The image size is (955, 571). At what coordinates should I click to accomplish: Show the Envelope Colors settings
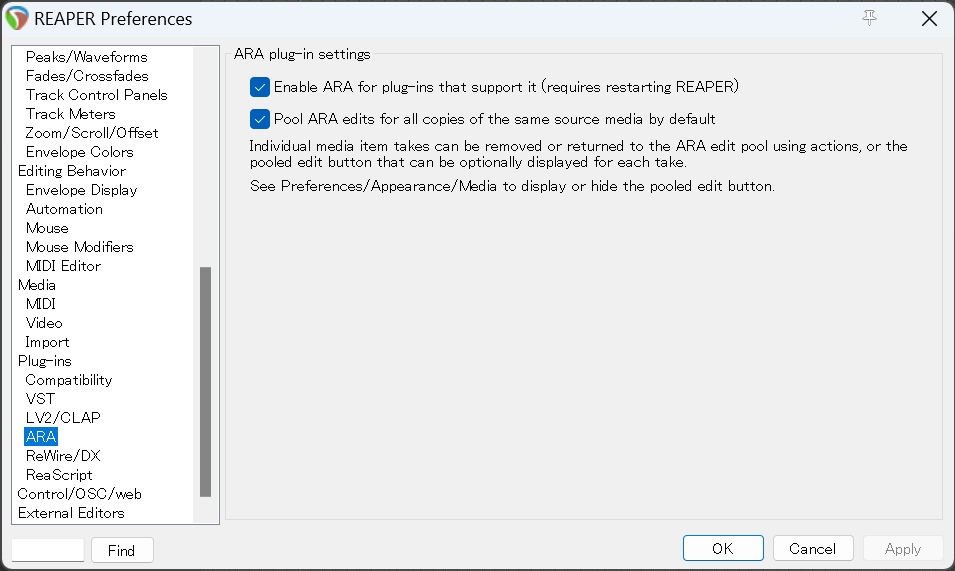point(79,152)
